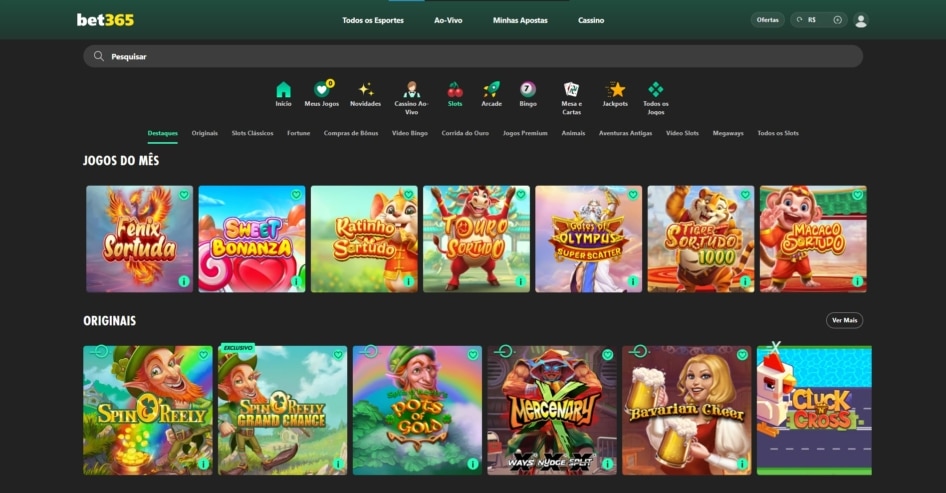This screenshot has height=493, width=946.
Task: Switch to the Aventuras Antigas tab
Action: coord(625,133)
